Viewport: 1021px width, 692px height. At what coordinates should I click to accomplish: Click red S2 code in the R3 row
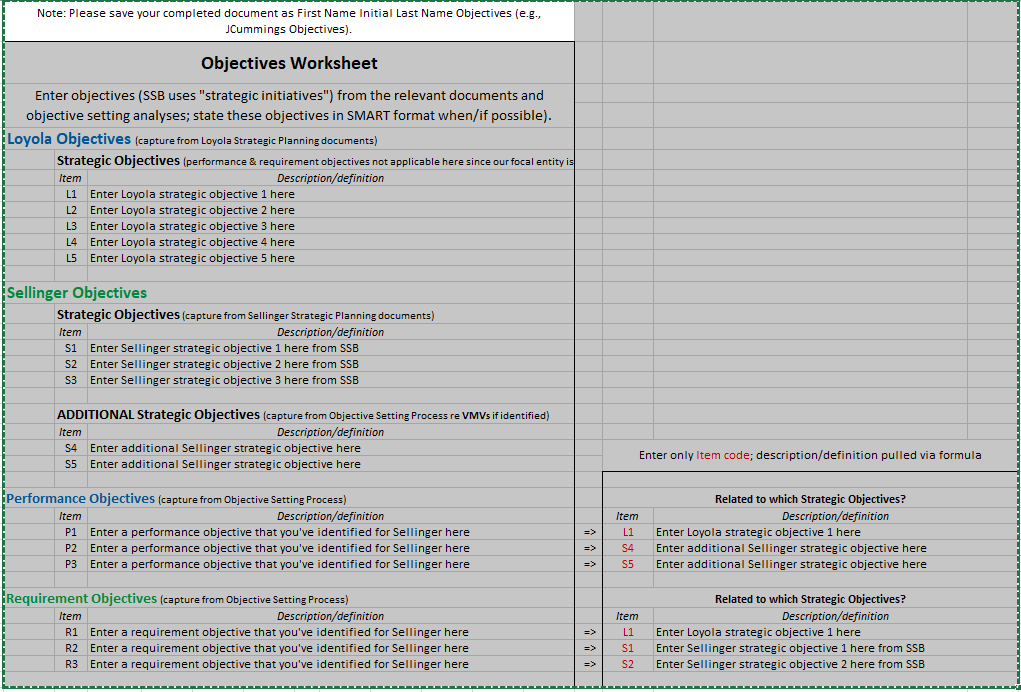628,664
